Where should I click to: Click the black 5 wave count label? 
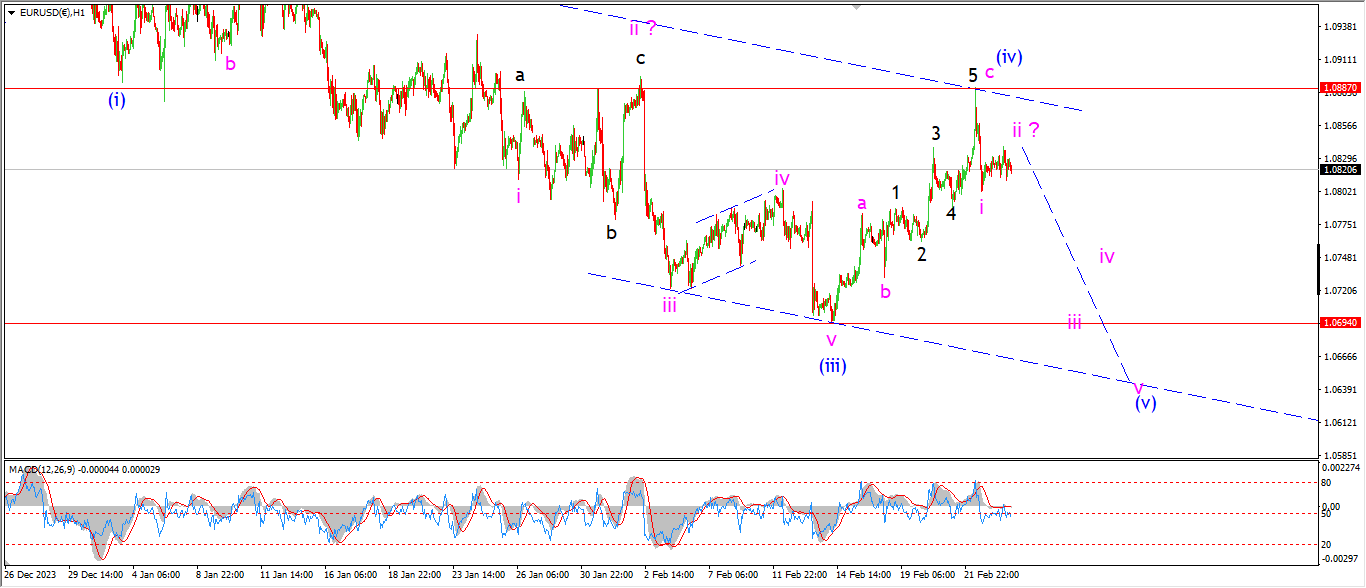click(x=972, y=75)
